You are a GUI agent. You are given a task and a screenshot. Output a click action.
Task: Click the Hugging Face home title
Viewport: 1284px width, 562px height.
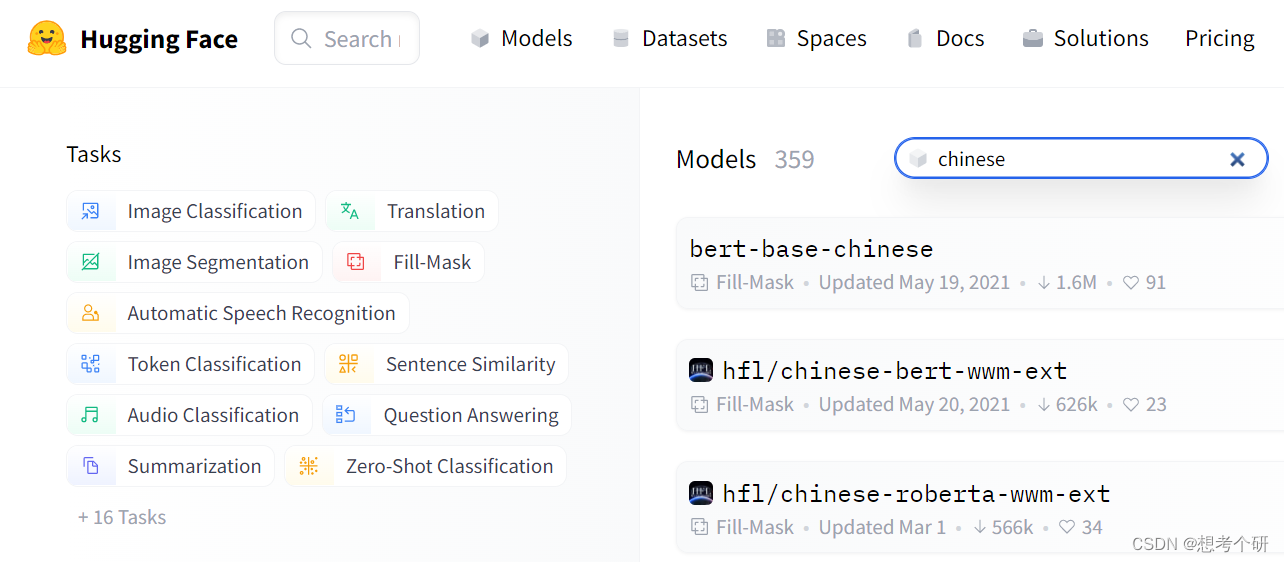pos(159,39)
